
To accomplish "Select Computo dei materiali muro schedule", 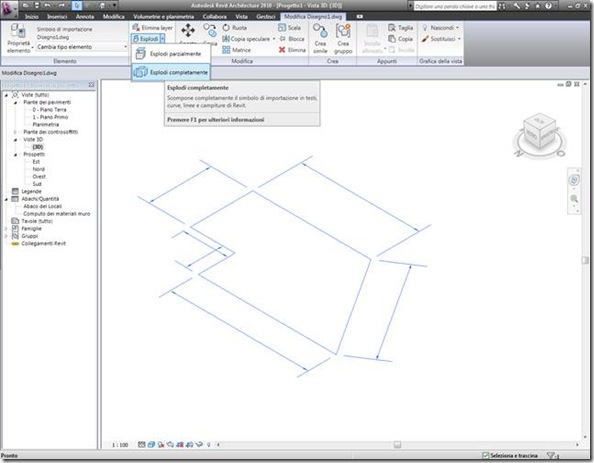I will [57, 214].
